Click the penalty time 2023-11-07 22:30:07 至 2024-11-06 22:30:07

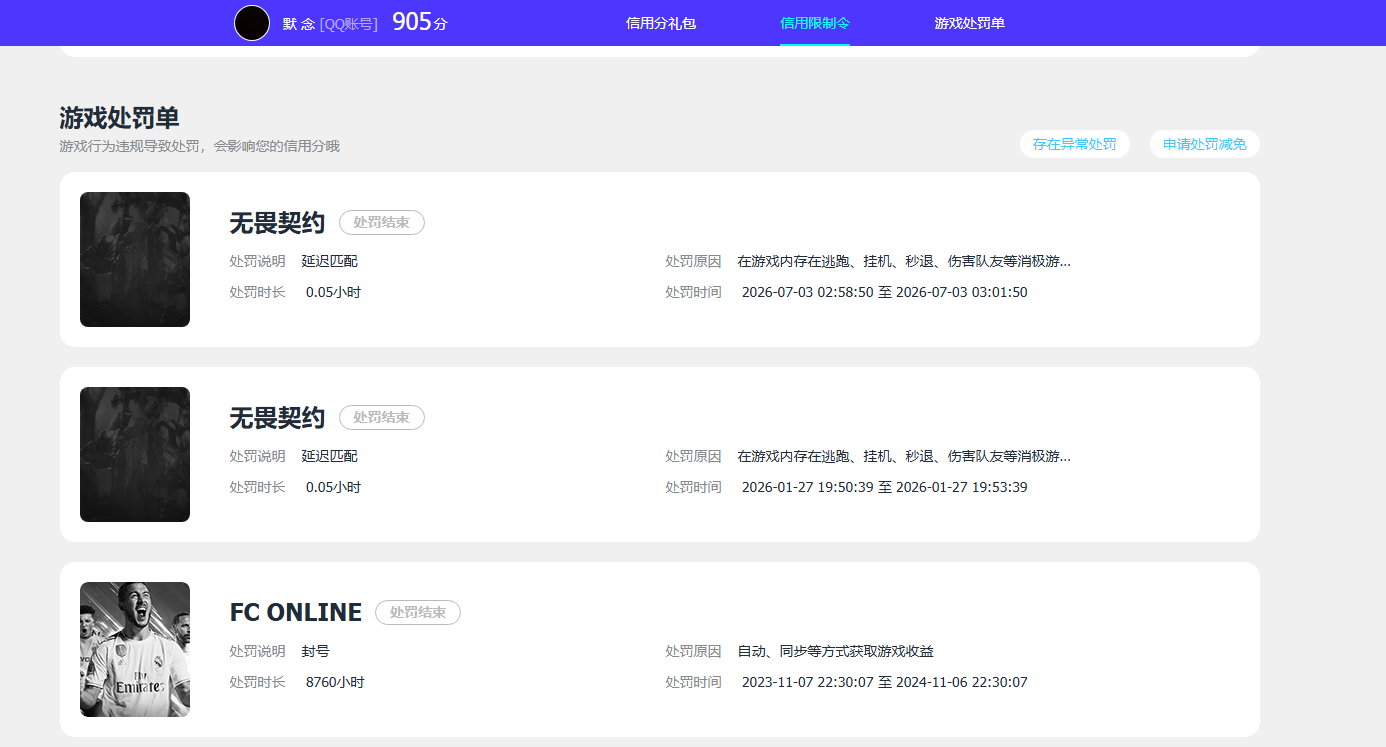coord(885,682)
